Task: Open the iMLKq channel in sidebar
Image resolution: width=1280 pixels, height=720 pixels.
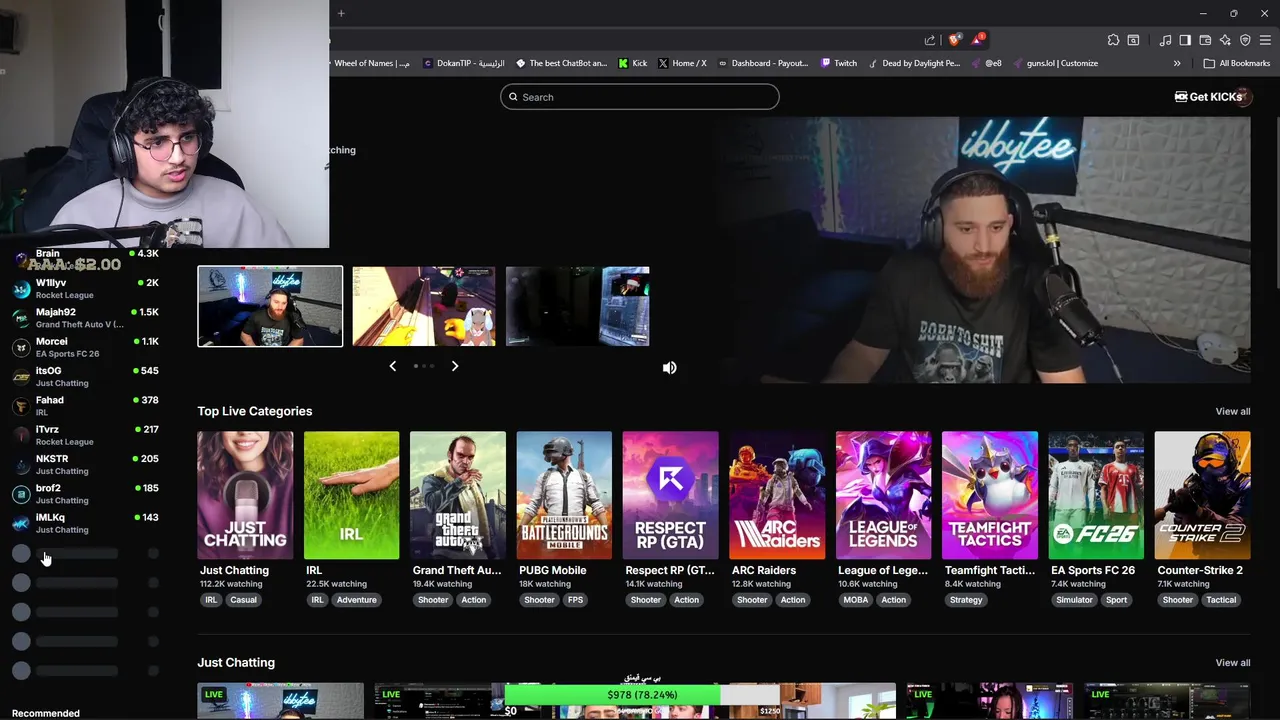Action: coord(85,523)
